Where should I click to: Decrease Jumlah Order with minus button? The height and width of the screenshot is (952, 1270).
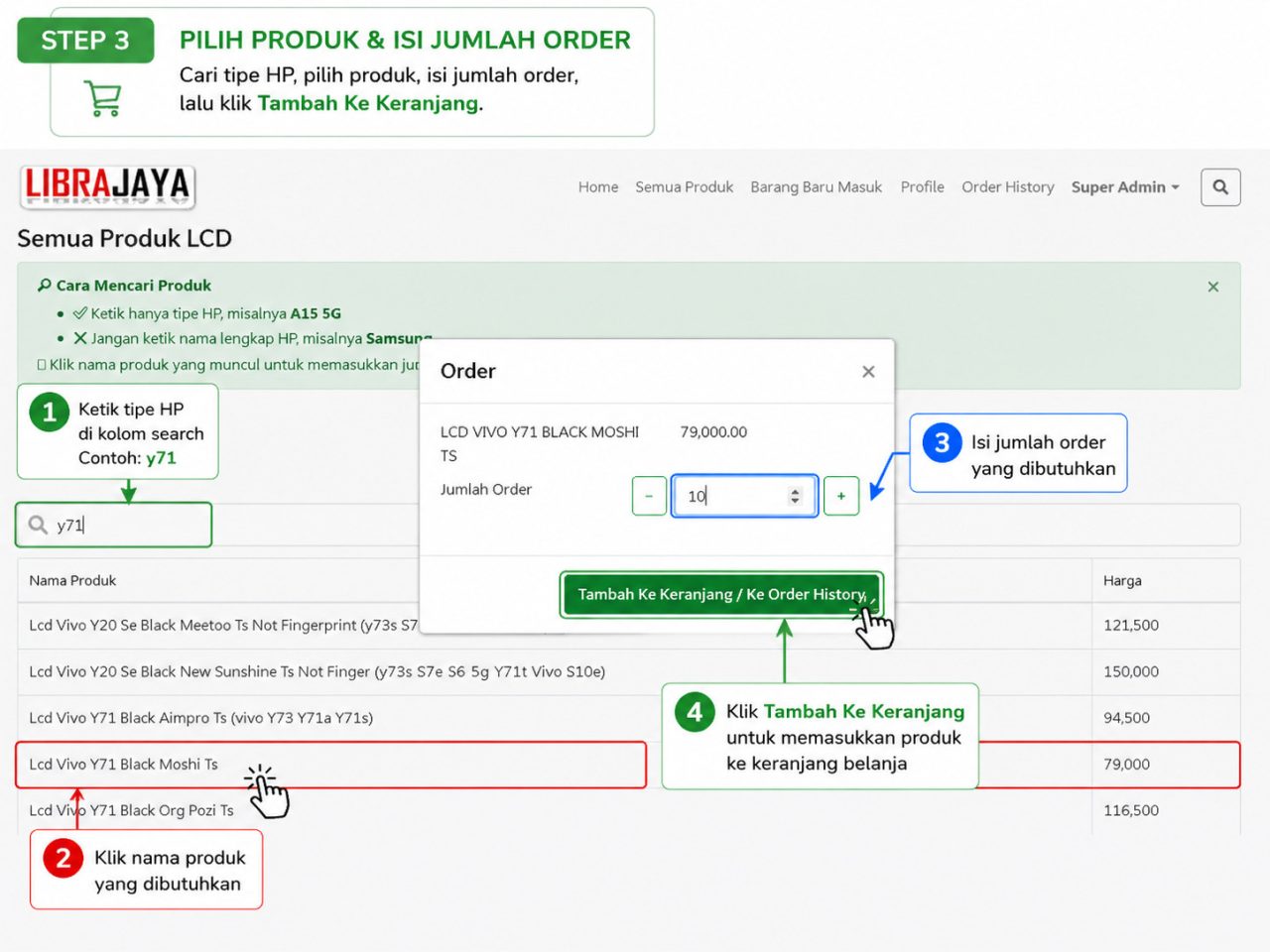(x=649, y=496)
